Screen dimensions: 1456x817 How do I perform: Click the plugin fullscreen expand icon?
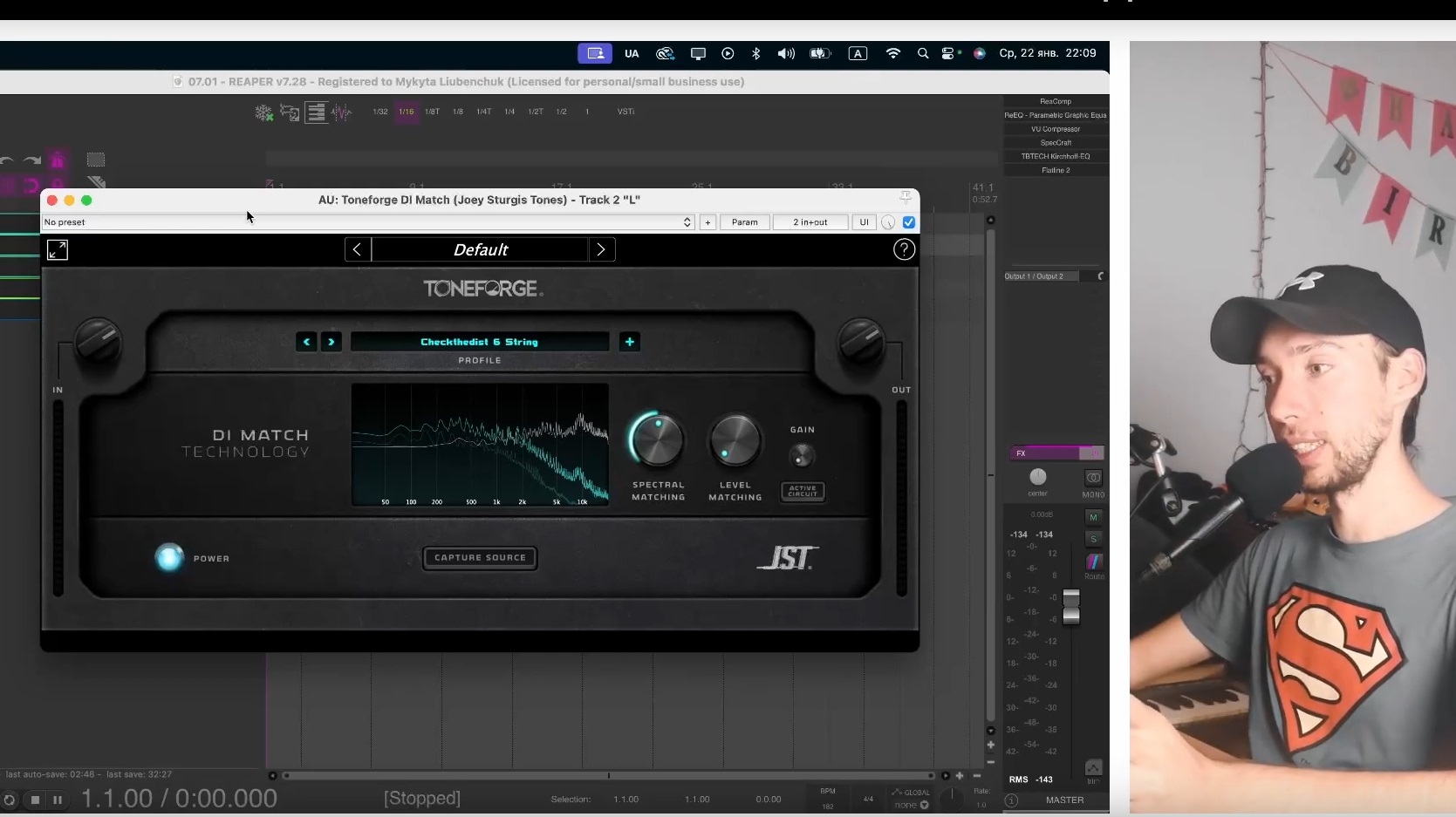pyautogui.click(x=58, y=250)
